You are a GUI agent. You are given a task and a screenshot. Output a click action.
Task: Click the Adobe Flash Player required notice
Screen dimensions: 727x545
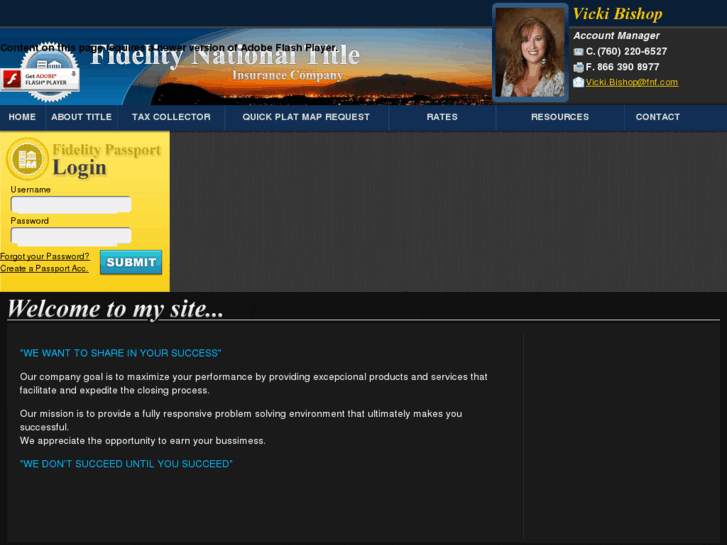pyautogui.click(x=169, y=48)
